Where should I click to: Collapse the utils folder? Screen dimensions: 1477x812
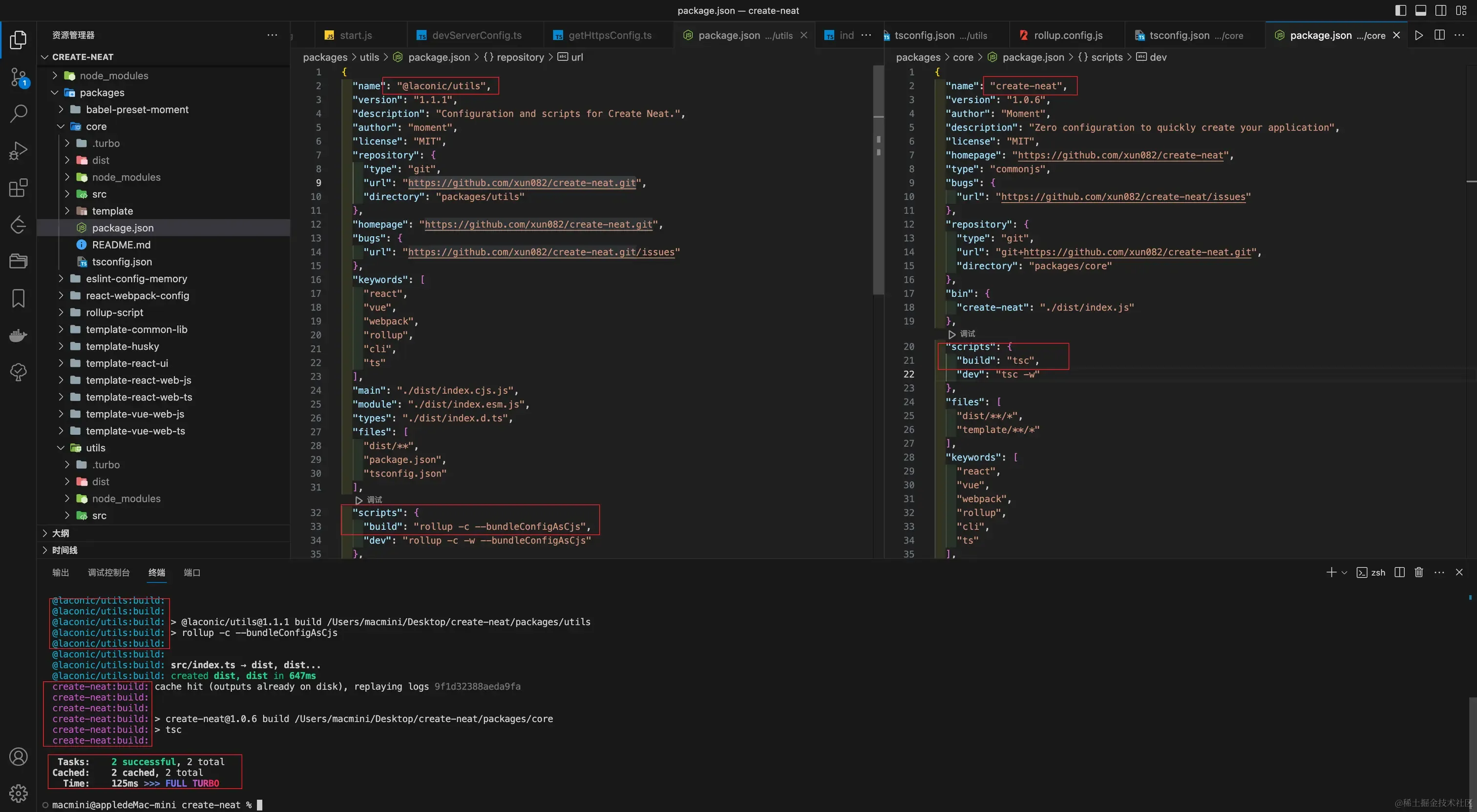pos(61,448)
